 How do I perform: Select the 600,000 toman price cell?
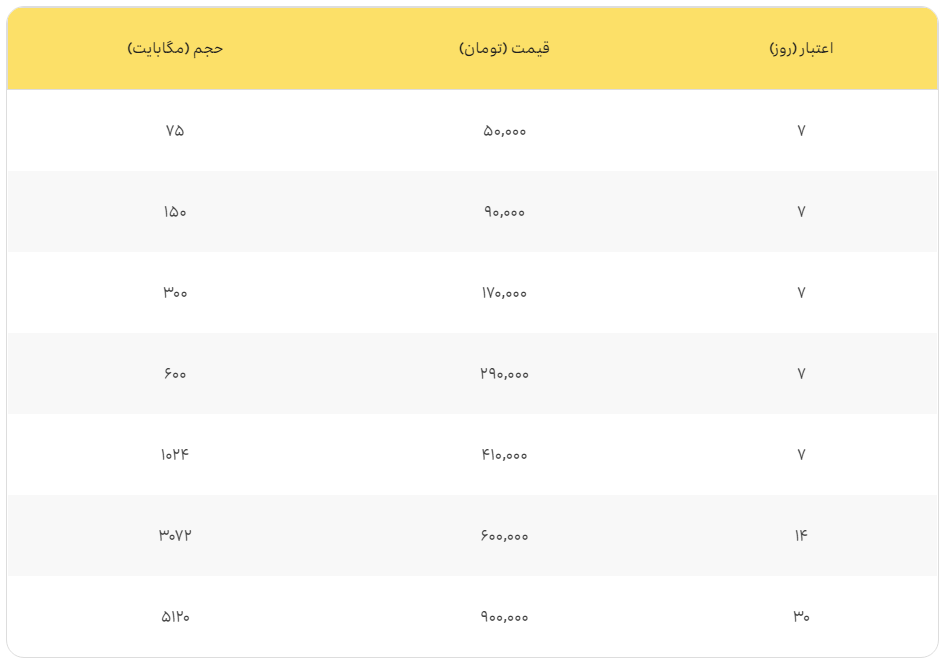tap(504, 535)
